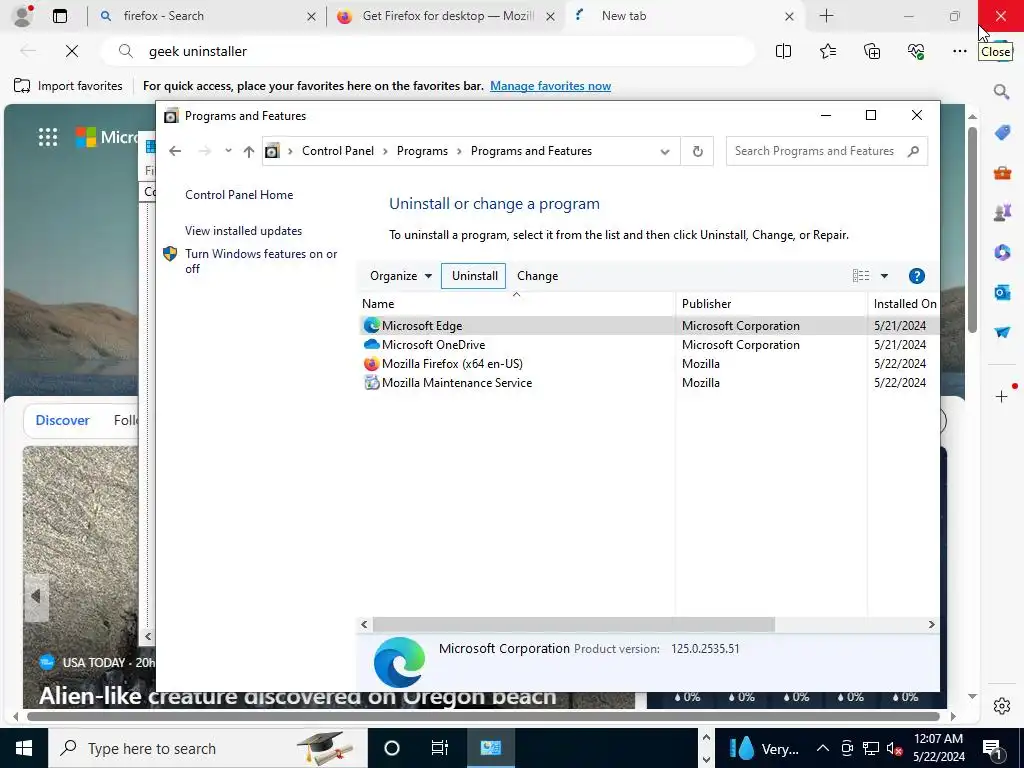Select the Discover feed tab

point(62,421)
